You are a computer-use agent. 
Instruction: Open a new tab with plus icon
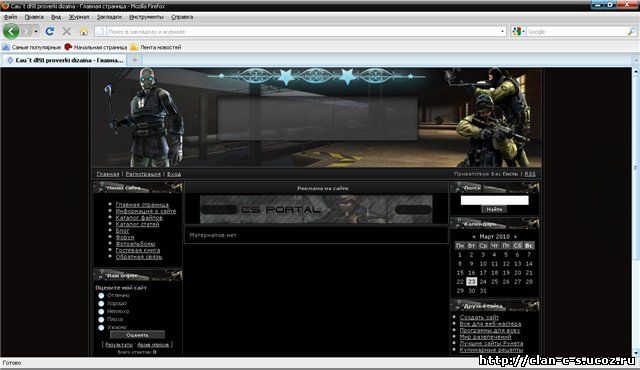[134, 60]
